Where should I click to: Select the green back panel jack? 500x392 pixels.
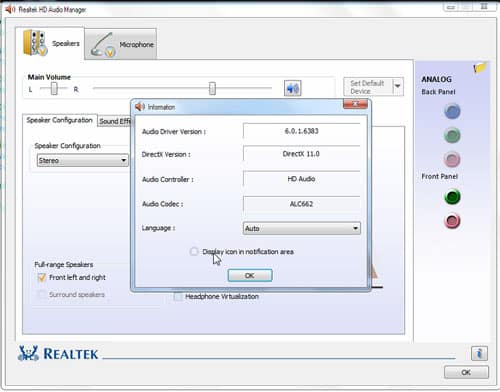(452, 135)
